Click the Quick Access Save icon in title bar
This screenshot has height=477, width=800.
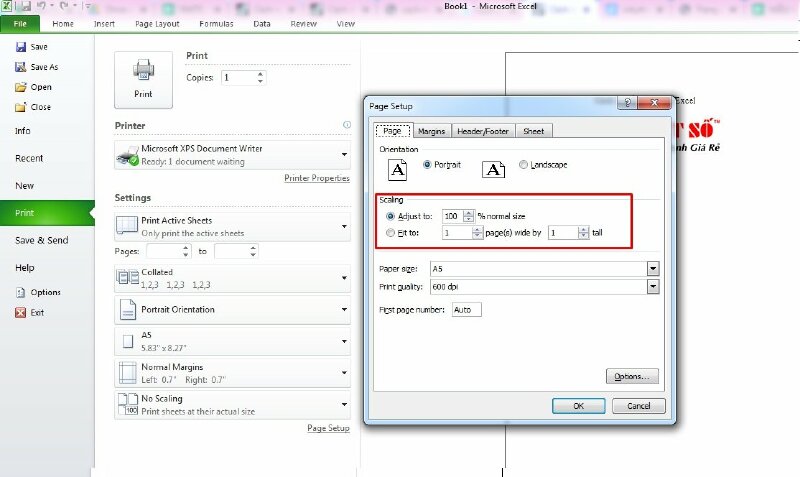[x=26, y=6]
